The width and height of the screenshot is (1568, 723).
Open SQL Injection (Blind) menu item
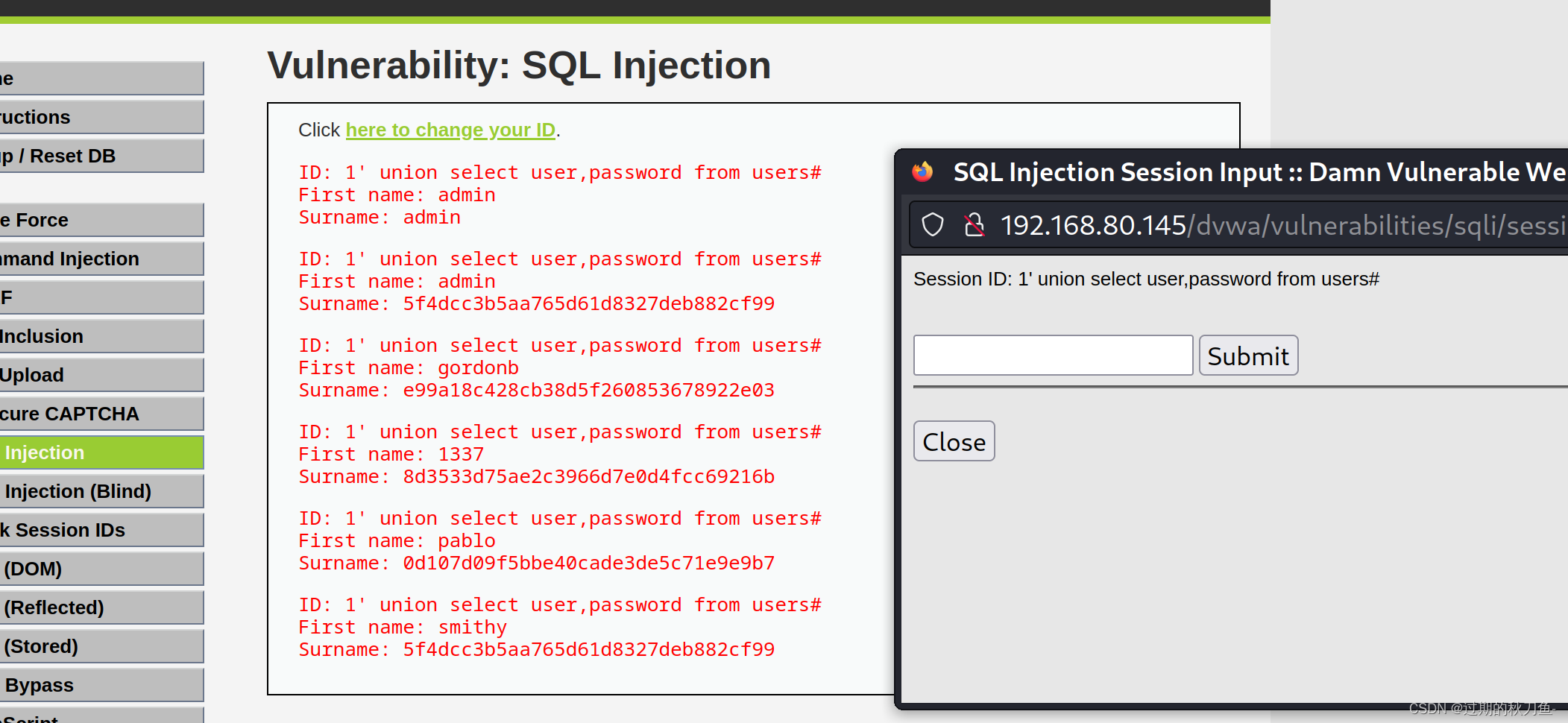point(101,491)
